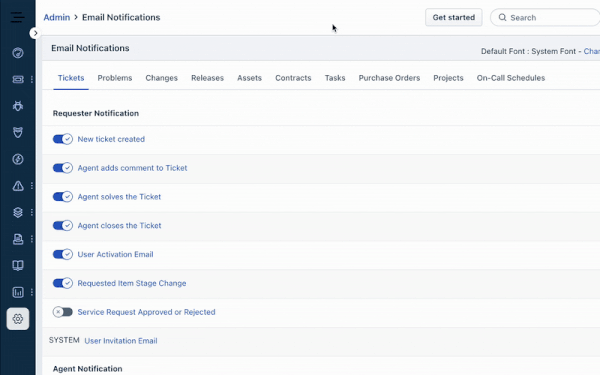Open the Solutions book icon in sidebar
The image size is (600, 375).
(18, 266)
